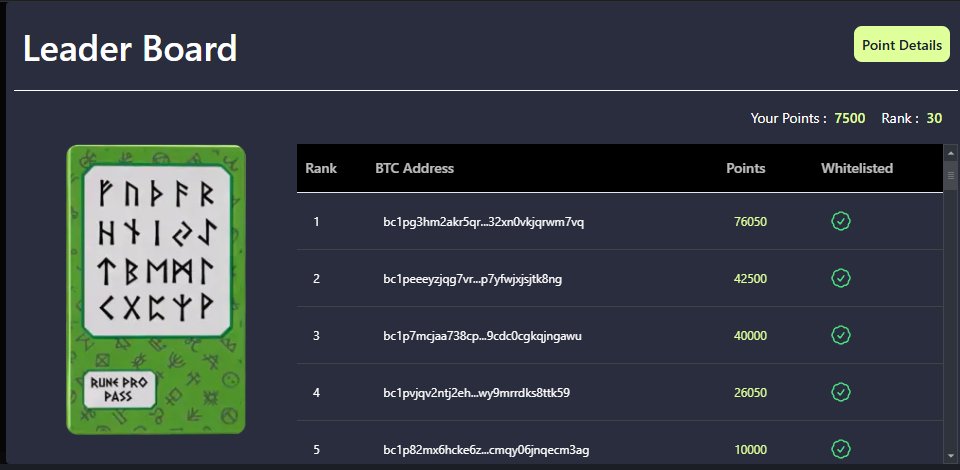Screen dimensions: 960x470
Task: Select address bc1peeeyzjqg7vr...p7yfwjxjsjtk8ng
Action: 473,279
